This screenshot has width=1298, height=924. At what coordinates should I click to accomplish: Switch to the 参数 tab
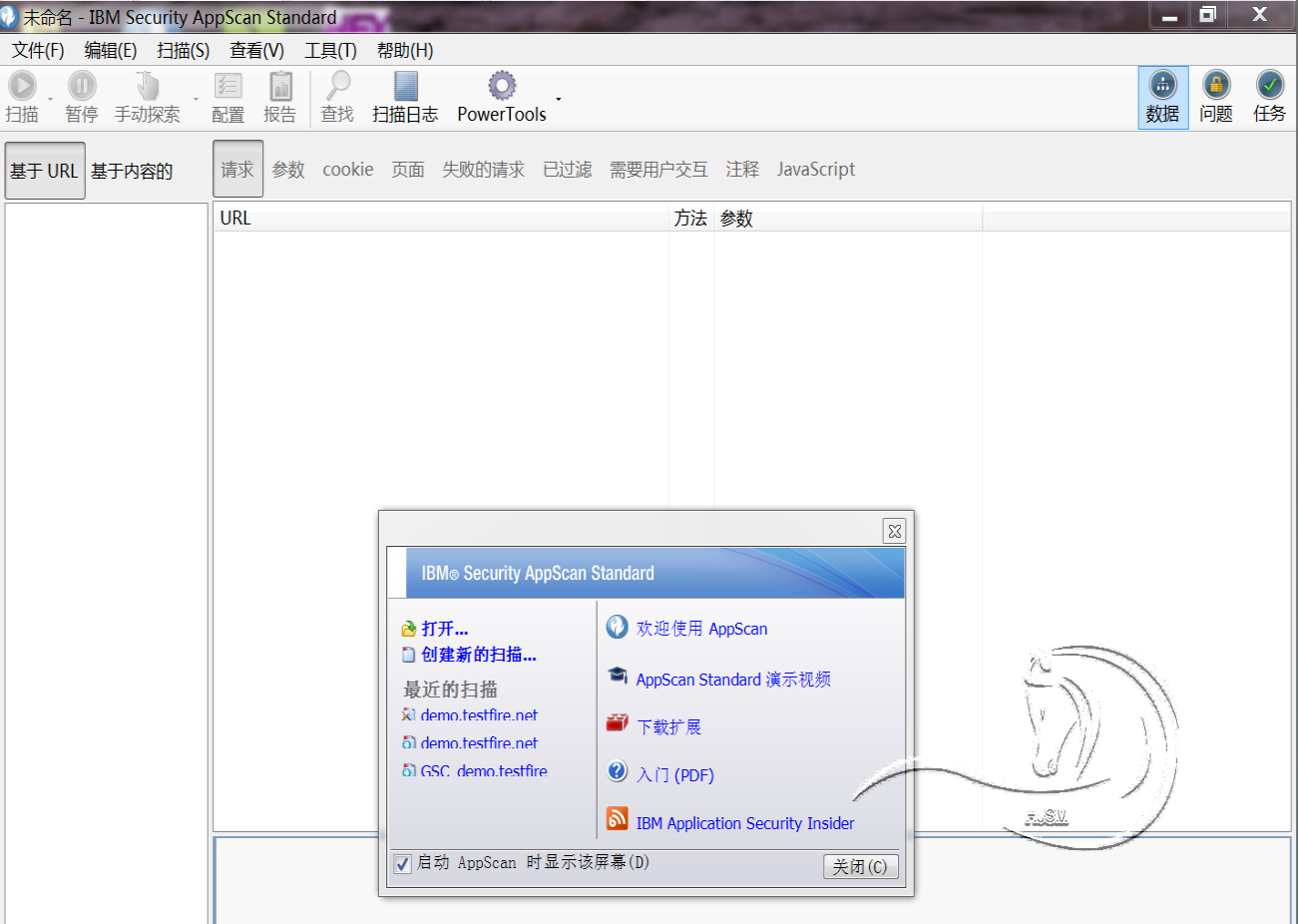(x=289, y=170)
